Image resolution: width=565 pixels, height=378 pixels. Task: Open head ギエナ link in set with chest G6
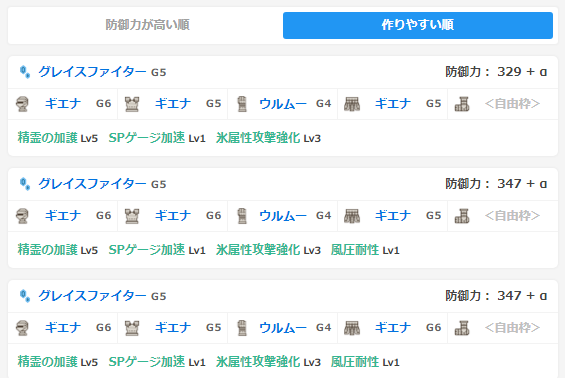tap(63, 216)
